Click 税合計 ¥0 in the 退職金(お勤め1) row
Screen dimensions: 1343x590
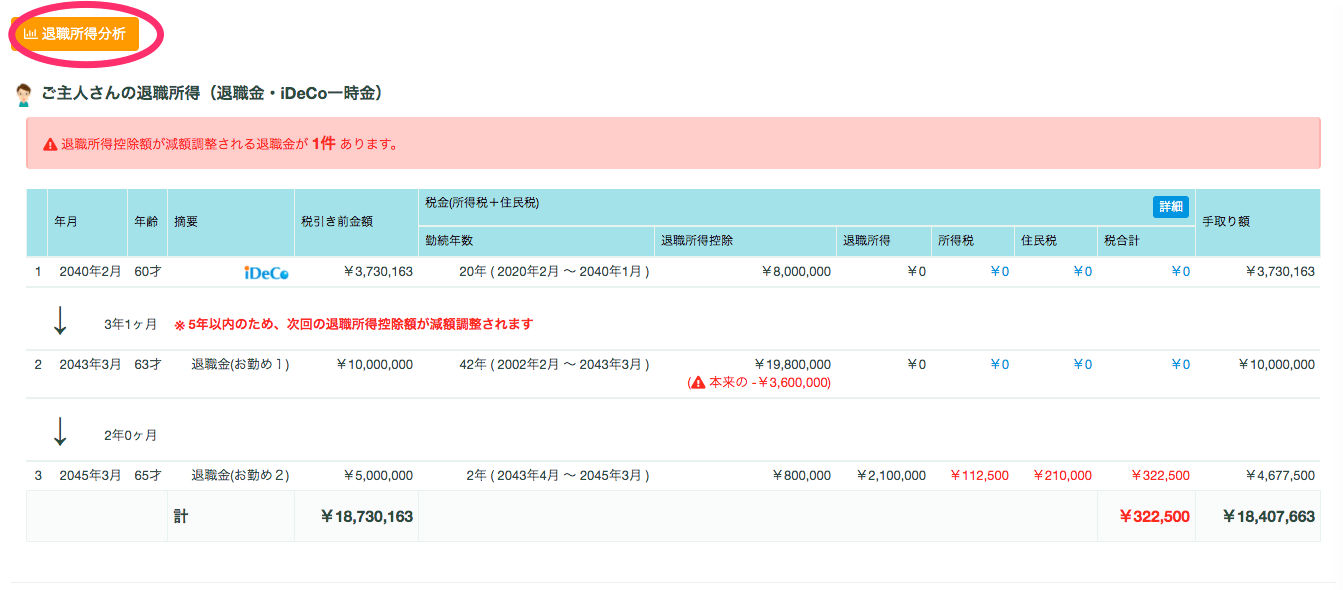[1180, 365]
